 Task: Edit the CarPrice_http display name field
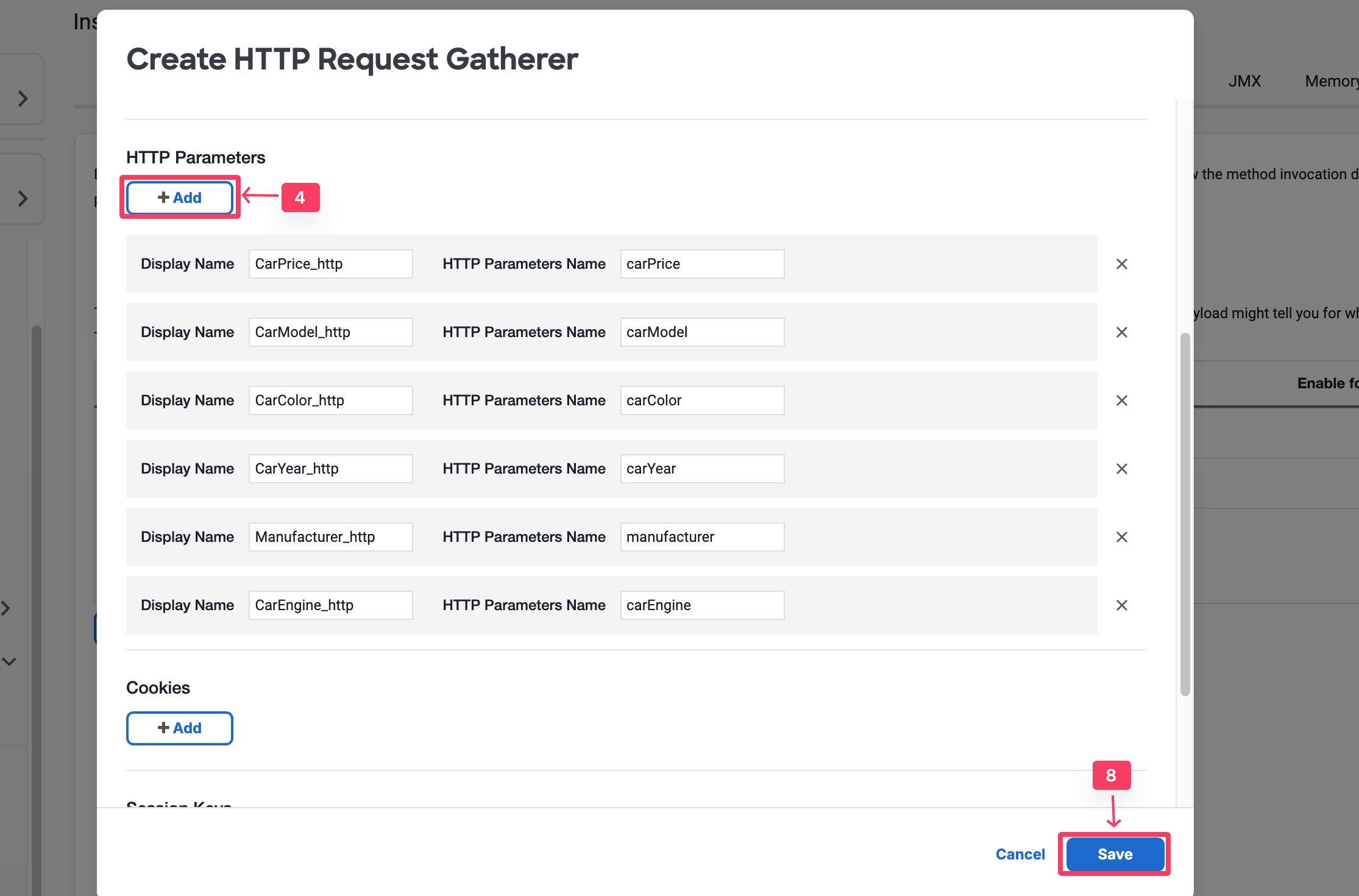pyautogui.click(x=330, y=264)
